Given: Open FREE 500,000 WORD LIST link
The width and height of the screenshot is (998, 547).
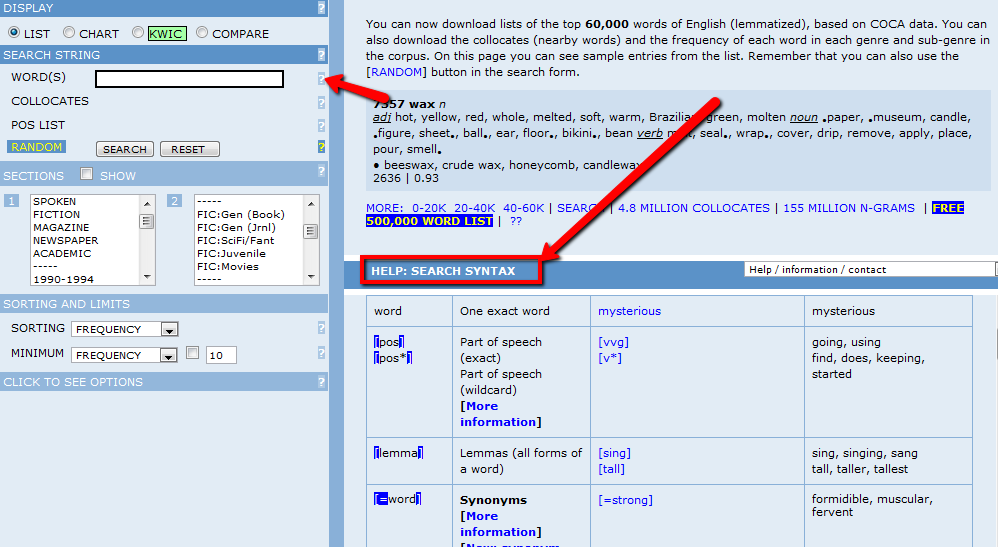Looking at the screenshot, I should tap(430, 221).
